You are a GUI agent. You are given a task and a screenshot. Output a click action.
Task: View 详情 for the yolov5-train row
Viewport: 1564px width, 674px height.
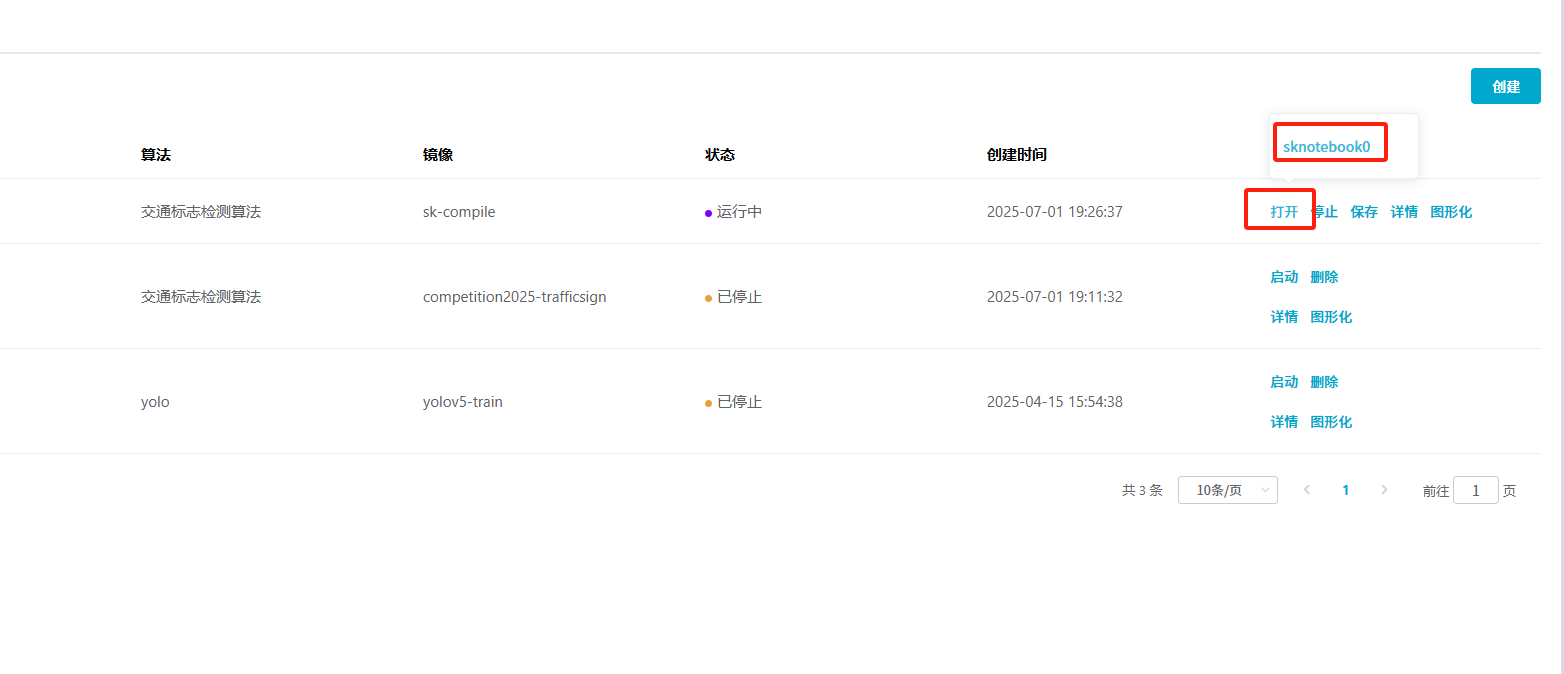point(1284,422)
